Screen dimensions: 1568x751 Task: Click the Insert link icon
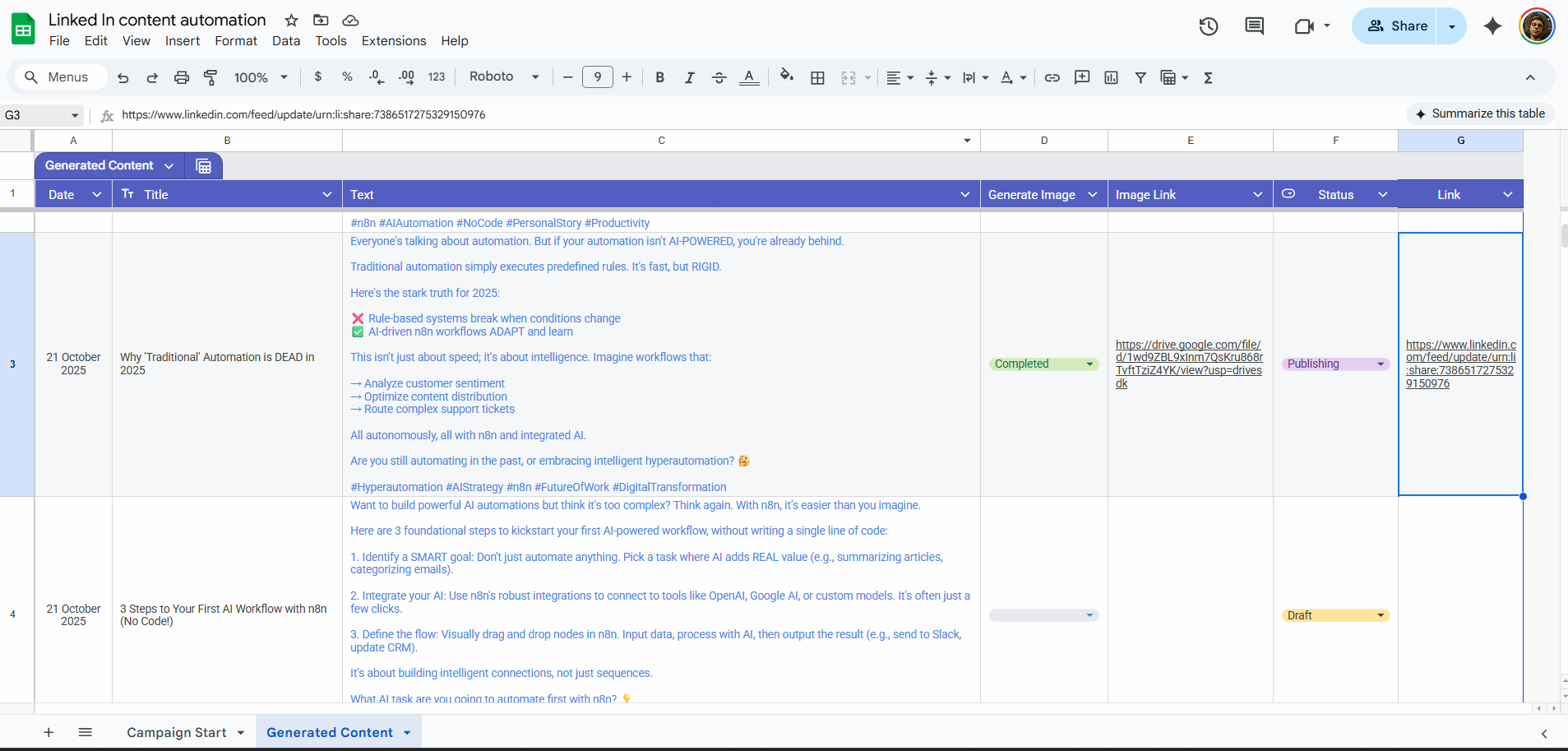tap(1052, 77)
